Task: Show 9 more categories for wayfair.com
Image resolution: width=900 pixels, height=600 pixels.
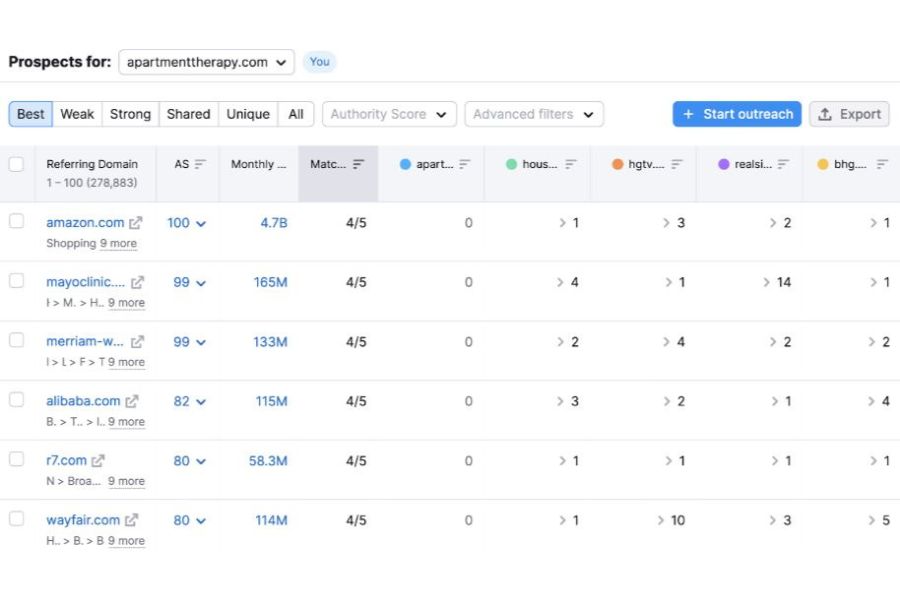Action: tap(126, 541)
